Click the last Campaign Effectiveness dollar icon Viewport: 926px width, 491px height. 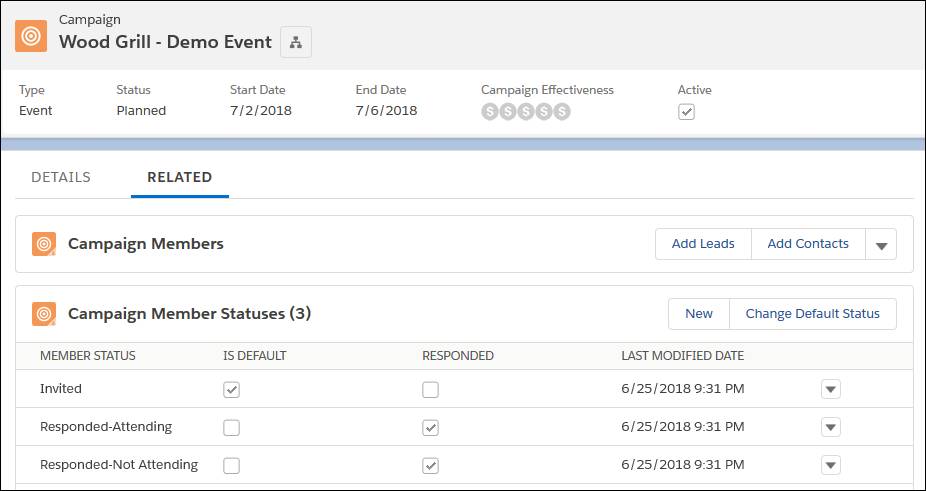click(562, 112)
